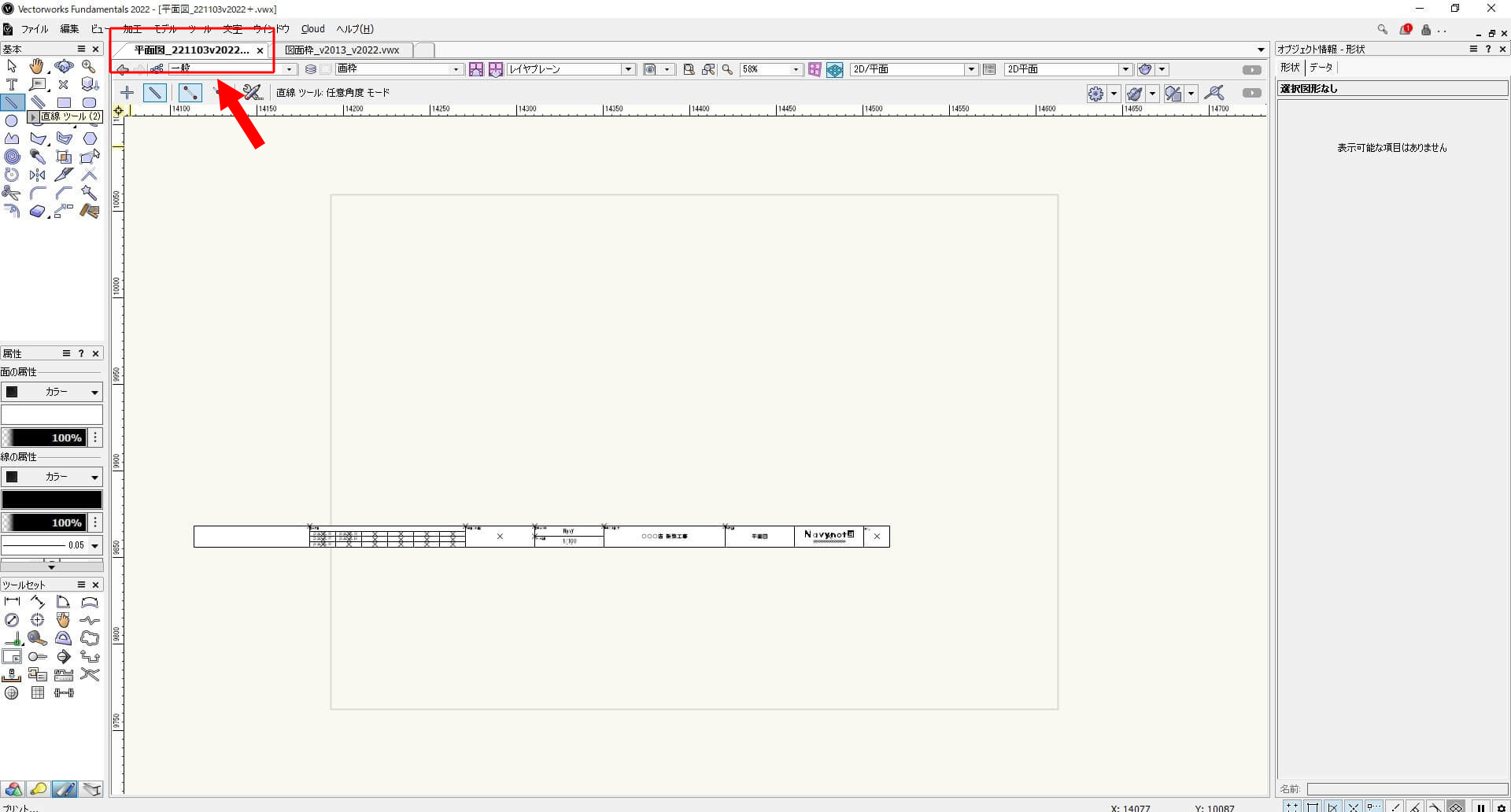Open the Cloud menu
Screen dimensions: 1511x812
(313, 29)
